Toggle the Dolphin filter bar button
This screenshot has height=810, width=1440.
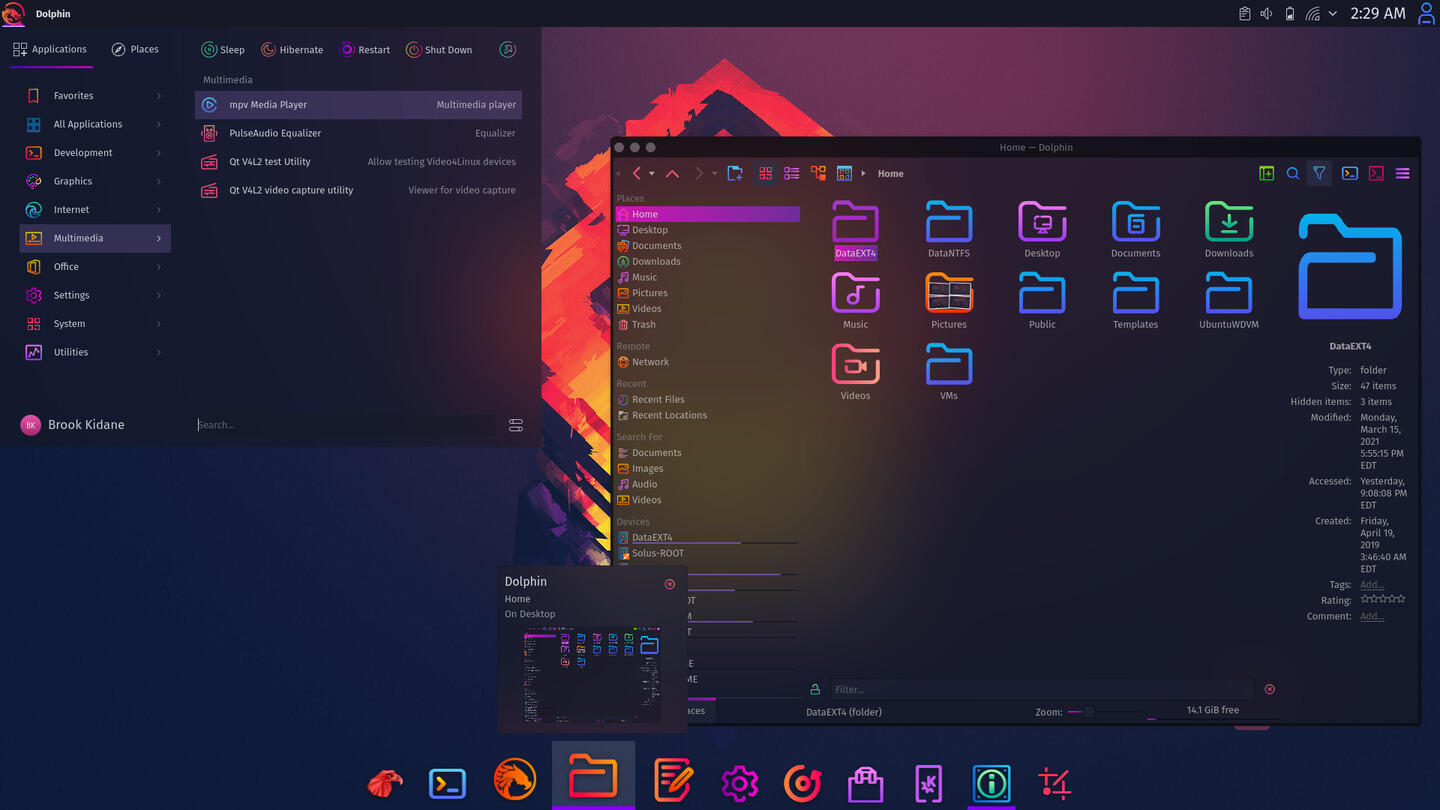point(1320,173)
